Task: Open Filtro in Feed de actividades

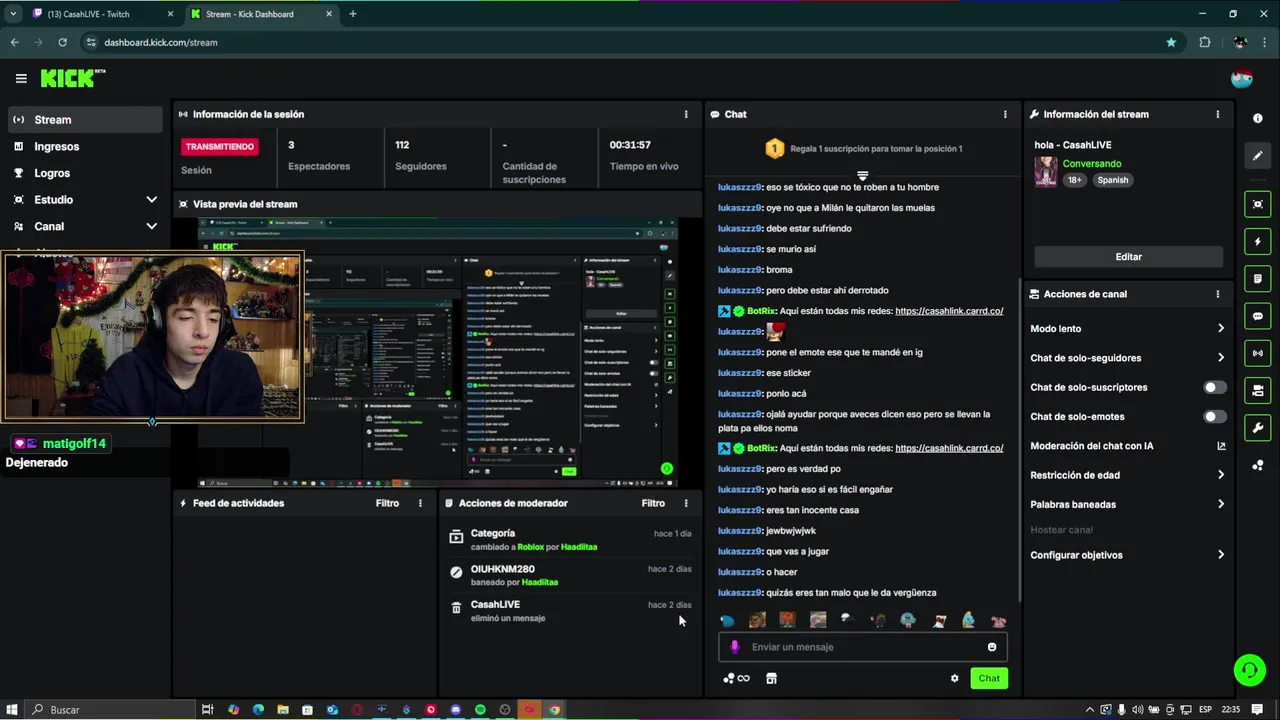Action: point(387,503)
